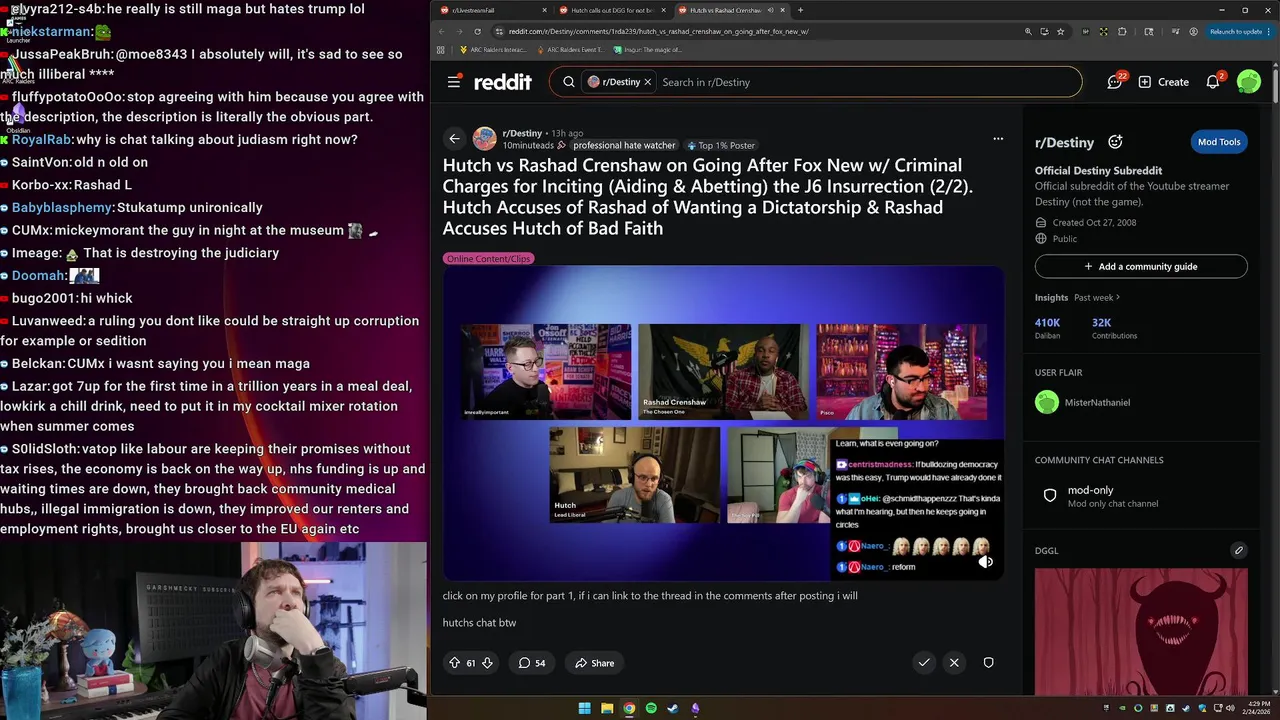The height and width of the screenshot is (720, 1280).
Task: Open Imgur: The magic of bookmark
Action: [x=648, y=49]
